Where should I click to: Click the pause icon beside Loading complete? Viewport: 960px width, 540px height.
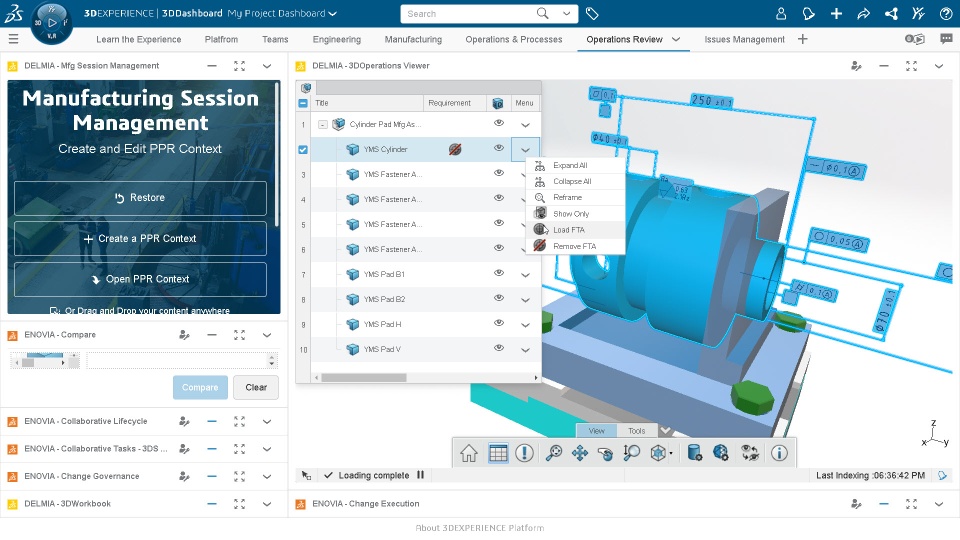point(421,474)
